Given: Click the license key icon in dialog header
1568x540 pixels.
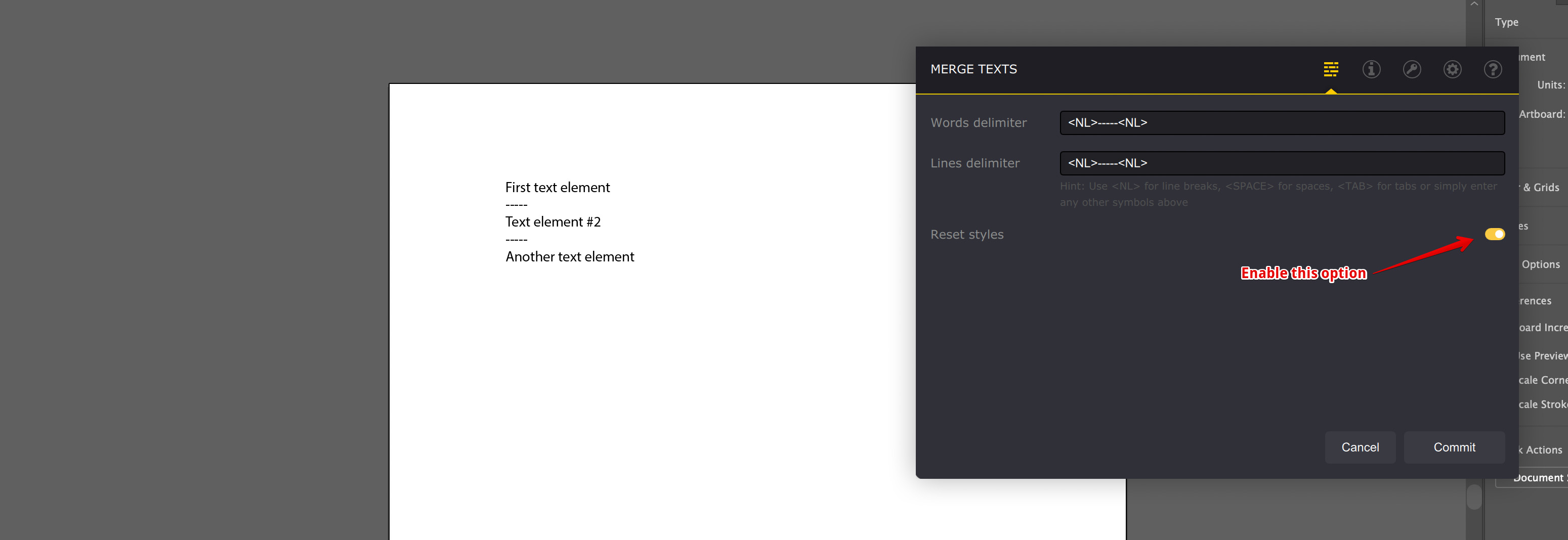Looking at the screenshot, I should (x=1412, y=69).
